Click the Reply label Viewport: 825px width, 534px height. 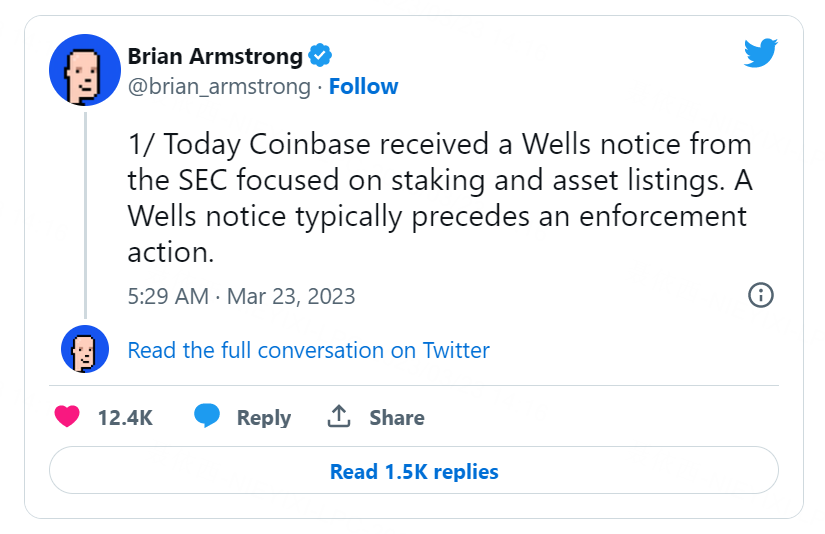pos(263,418)
